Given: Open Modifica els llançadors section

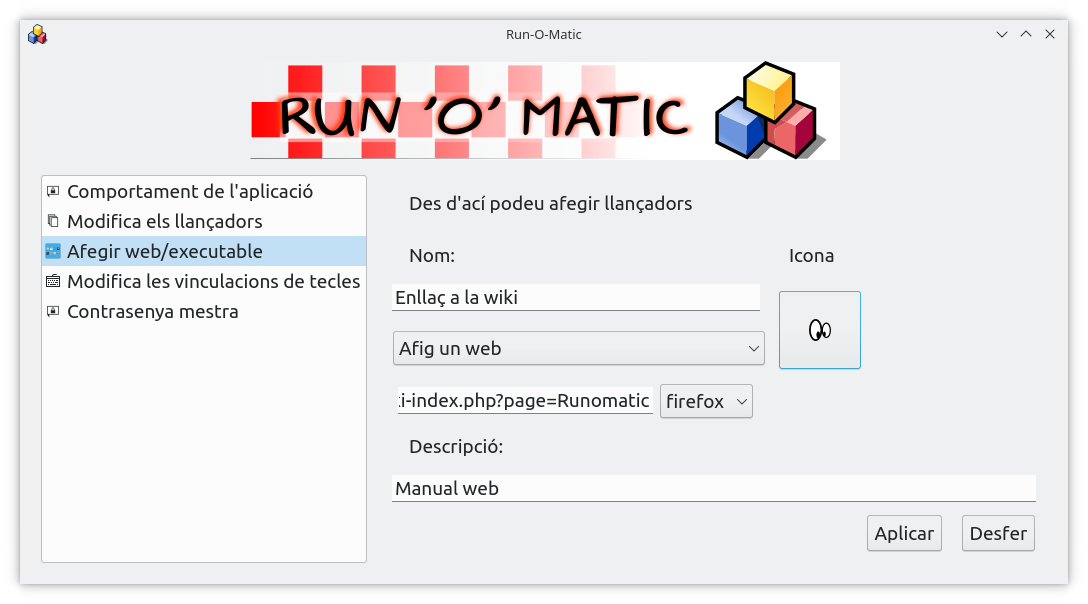Looking at the screenshot, I should 203,221.
